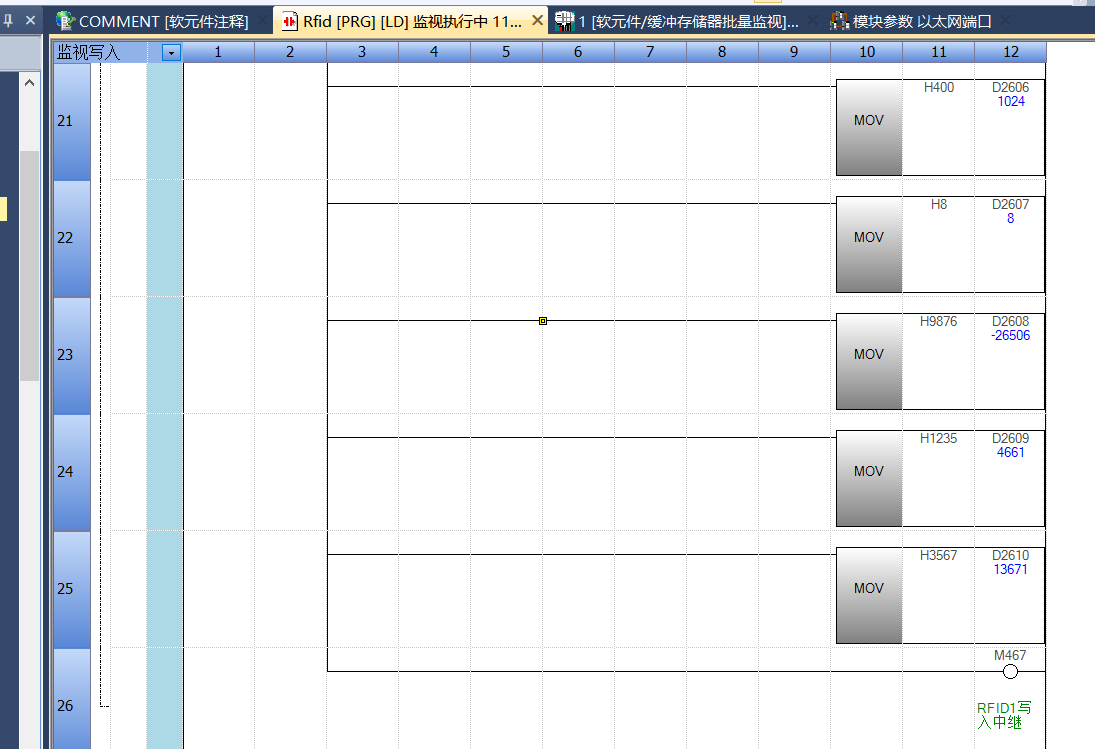Image resolution: width=1095 pixels, height=749 pixels.
Task: Click the small cursor marker on row 23 line
Action: (543, 321)
